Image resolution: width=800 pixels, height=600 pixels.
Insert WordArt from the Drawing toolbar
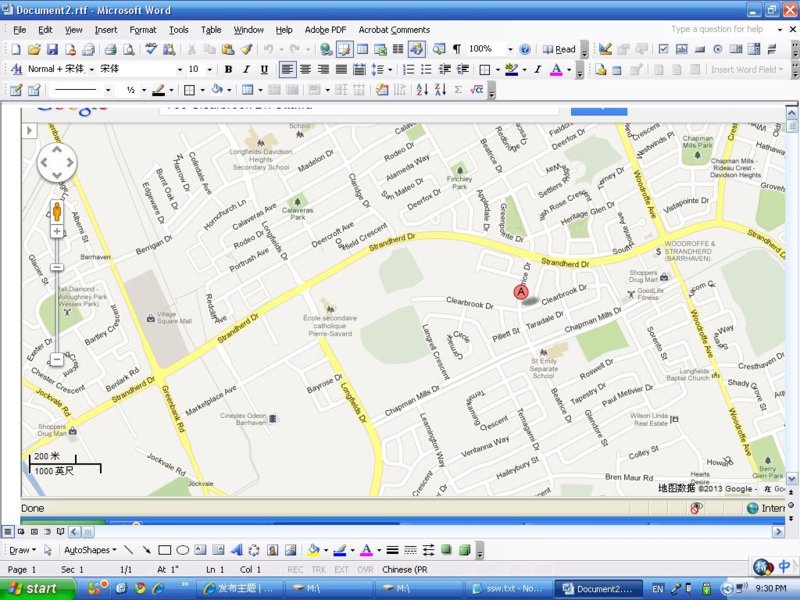click(237, 550)
